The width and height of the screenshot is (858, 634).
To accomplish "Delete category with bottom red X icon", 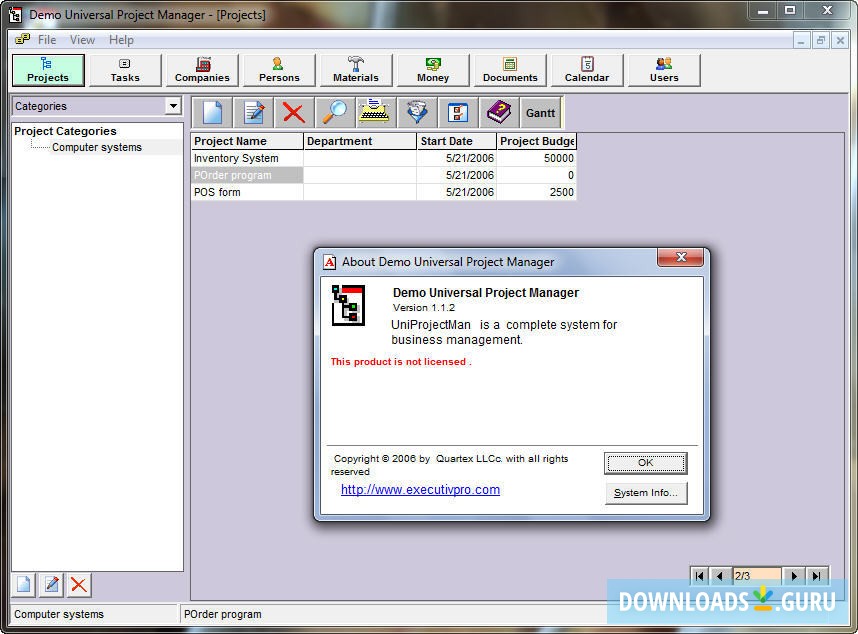I will point(79,585).
